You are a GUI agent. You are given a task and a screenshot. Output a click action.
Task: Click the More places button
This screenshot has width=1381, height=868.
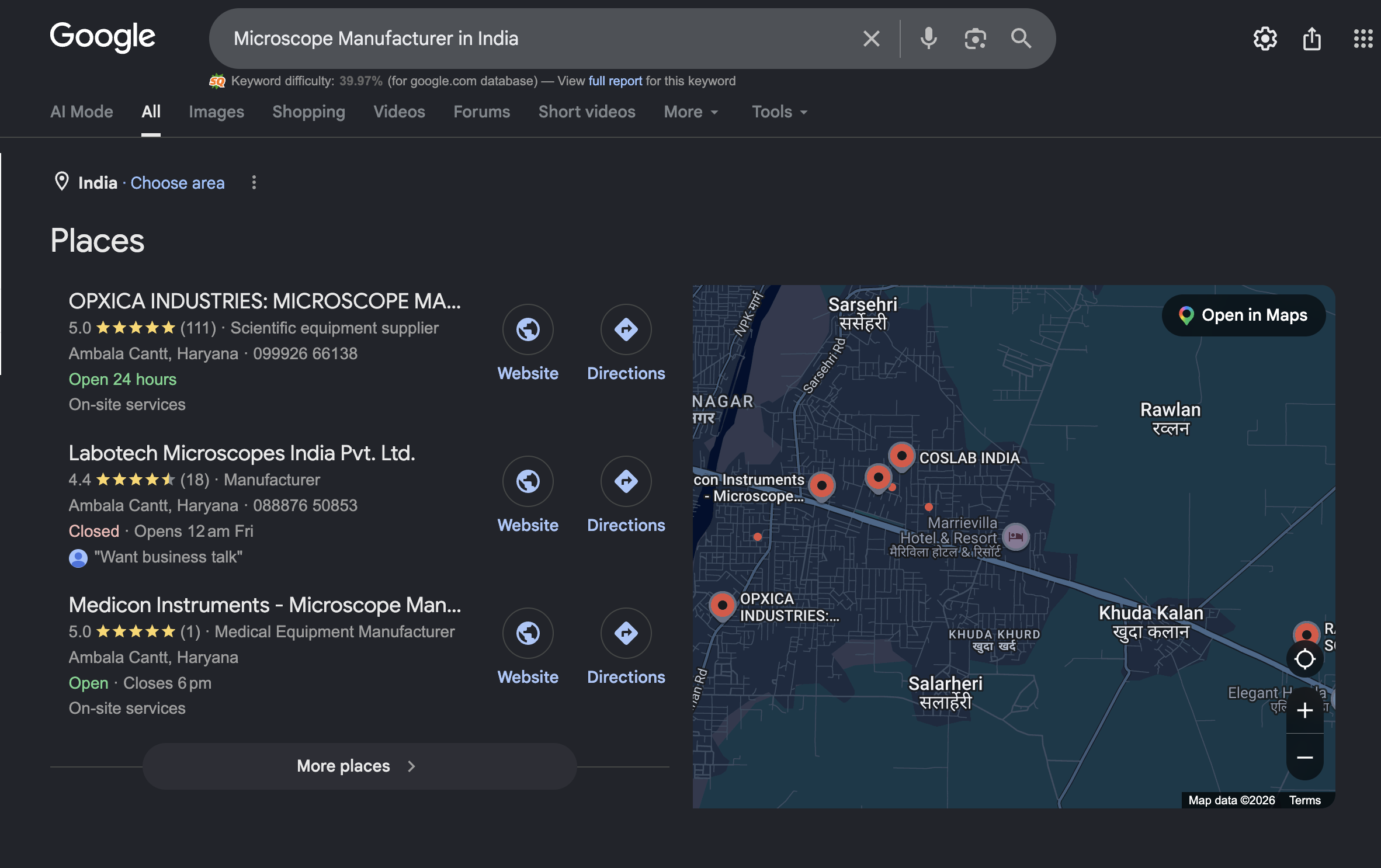tap(359, 766)
